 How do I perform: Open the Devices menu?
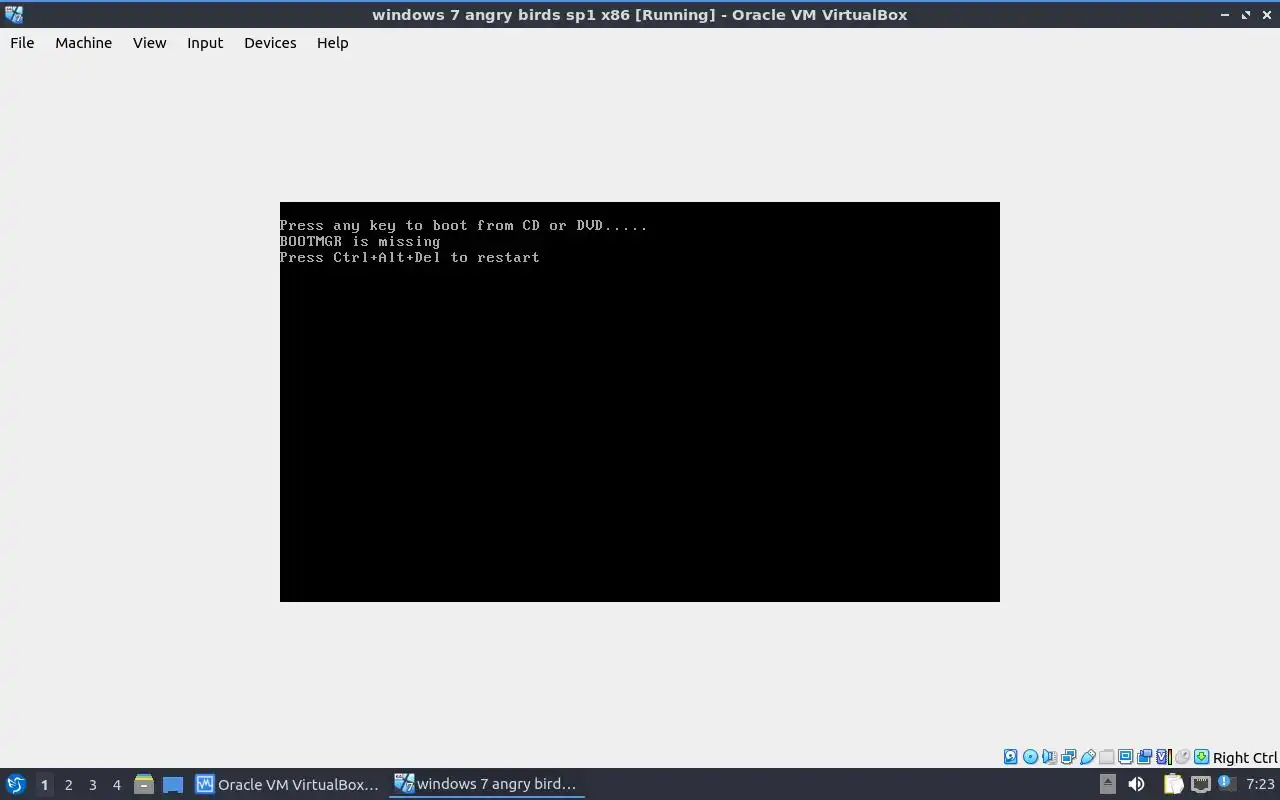pos(270,43)
